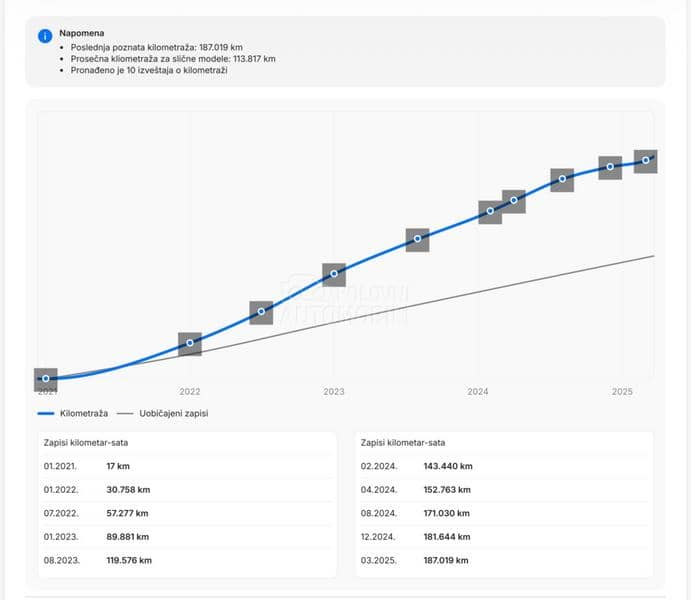This screenshot has height=600, width=691.
Task: Select the January 2022 data point on chart
Action: coord(190,344)
